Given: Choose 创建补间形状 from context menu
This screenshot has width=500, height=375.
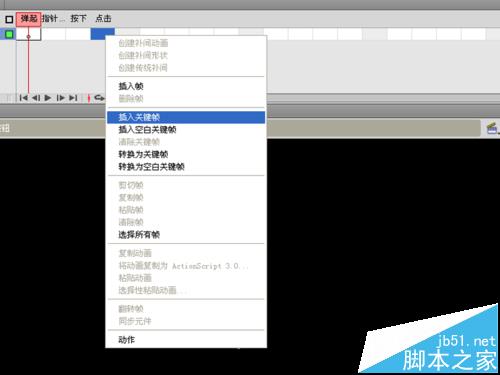Looking at the screenshot, I should [x=186, y=55].
